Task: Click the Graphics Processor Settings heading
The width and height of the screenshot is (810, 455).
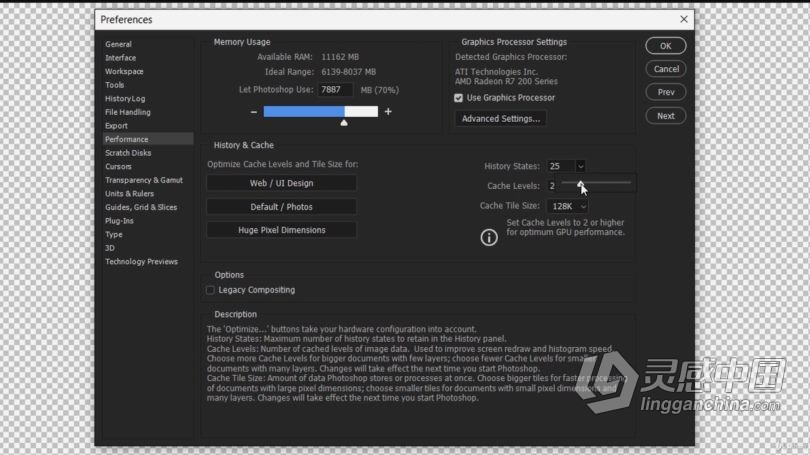Action: 514,42
